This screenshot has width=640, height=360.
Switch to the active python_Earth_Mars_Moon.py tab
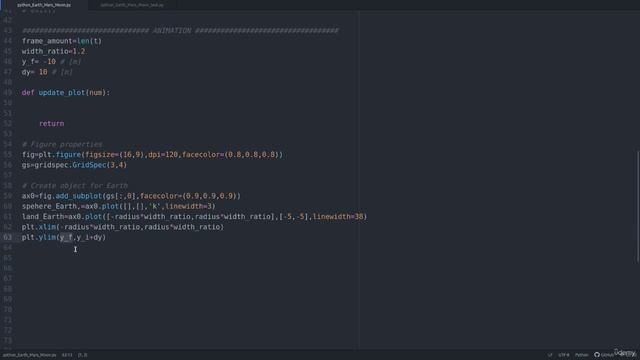(44, 5)
